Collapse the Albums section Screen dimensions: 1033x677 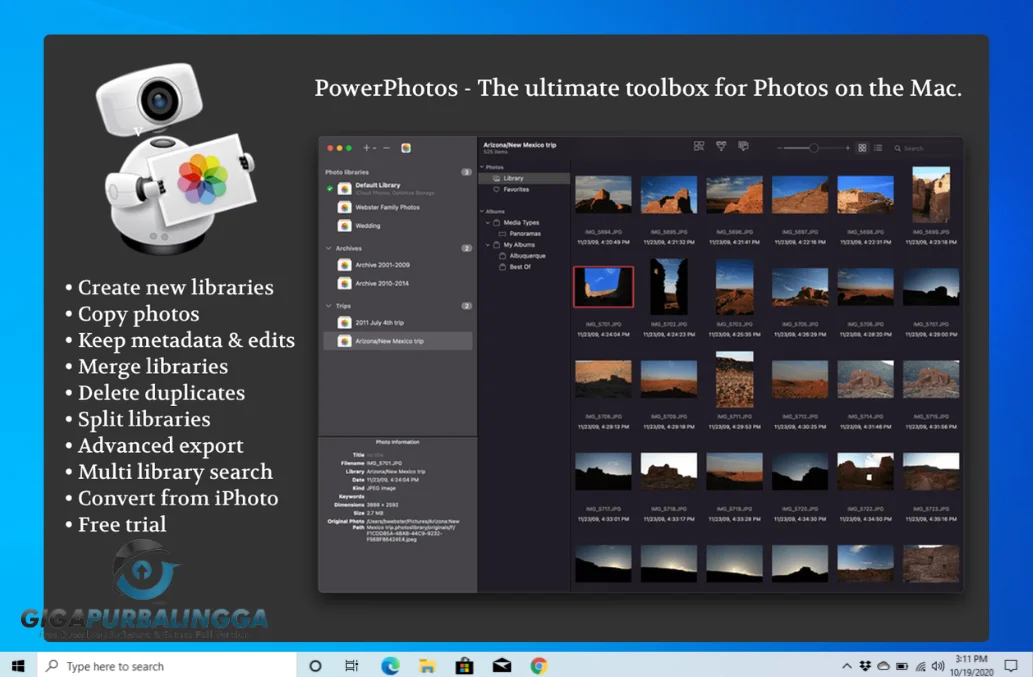click(482, 211)
